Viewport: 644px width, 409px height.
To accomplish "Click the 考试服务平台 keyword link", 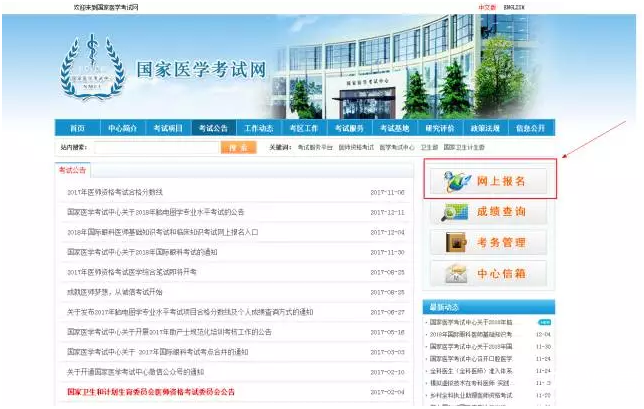I will pos(315,147).
